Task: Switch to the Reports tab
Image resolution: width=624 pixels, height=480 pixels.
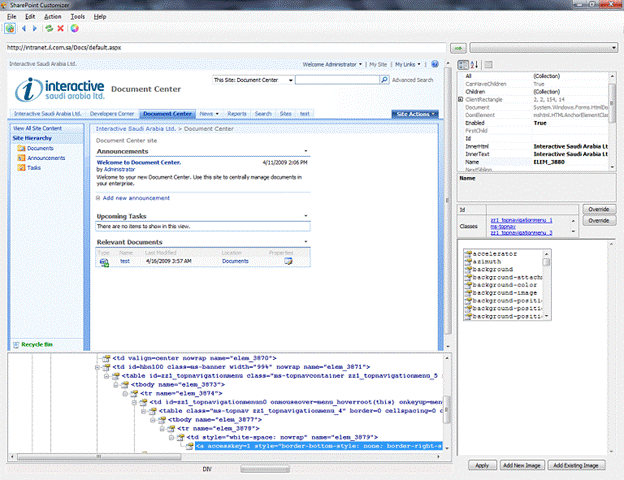Action: (x=237, y=114)
